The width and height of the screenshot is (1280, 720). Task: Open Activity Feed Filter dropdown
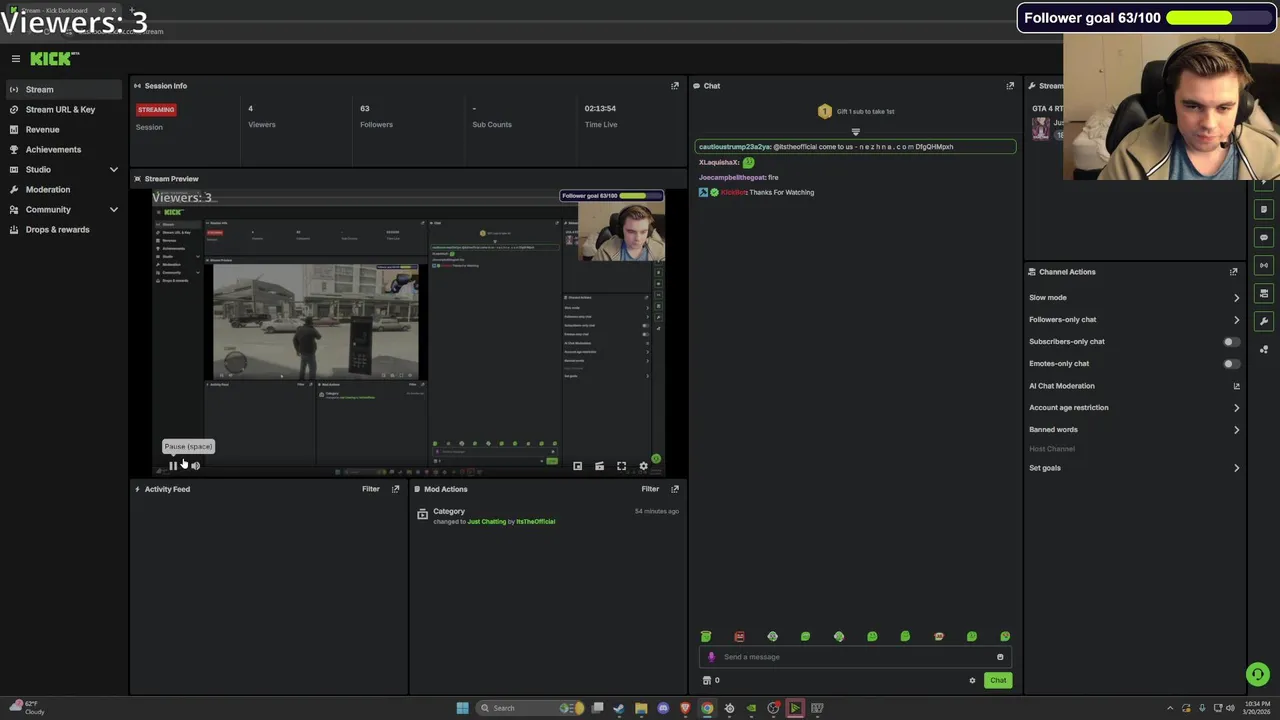(x=371, y=489)
